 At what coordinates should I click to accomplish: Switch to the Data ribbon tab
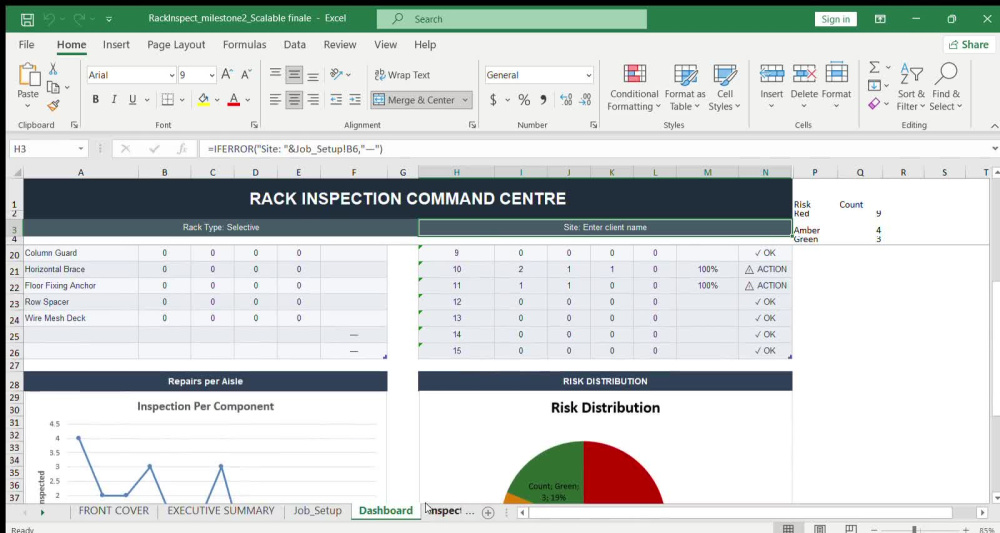[x=295, y=45]
